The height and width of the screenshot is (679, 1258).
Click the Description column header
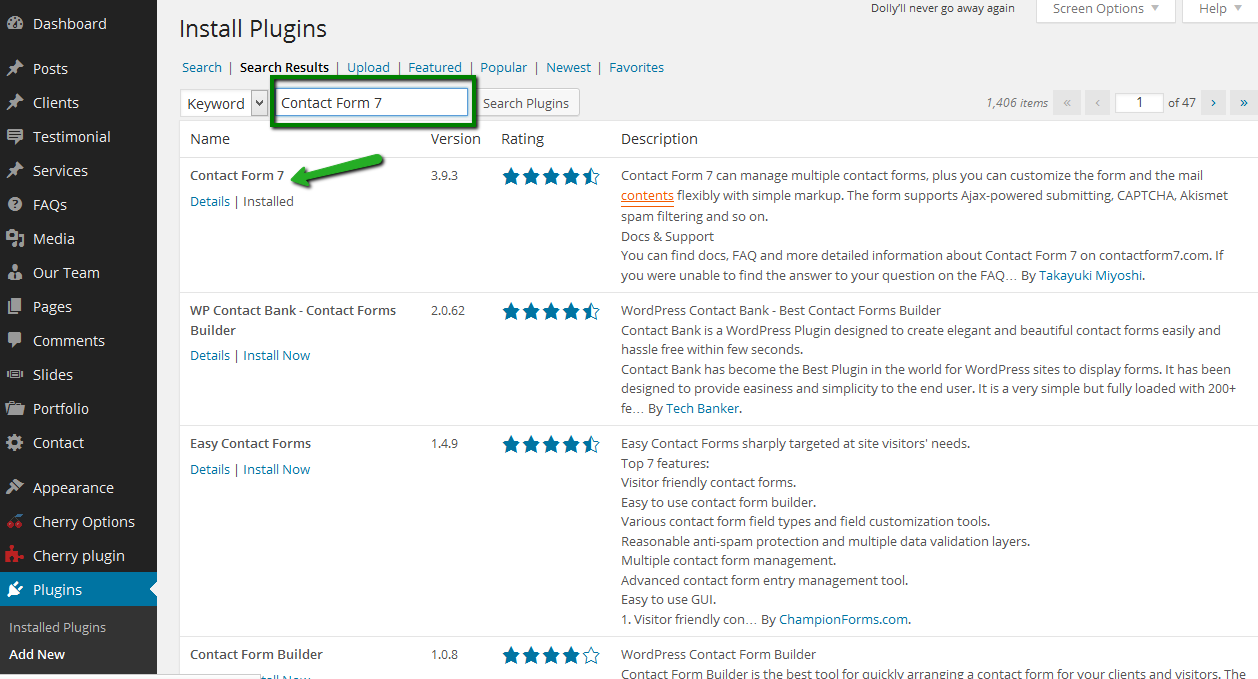pyautogui.click(x=659, y=139)
